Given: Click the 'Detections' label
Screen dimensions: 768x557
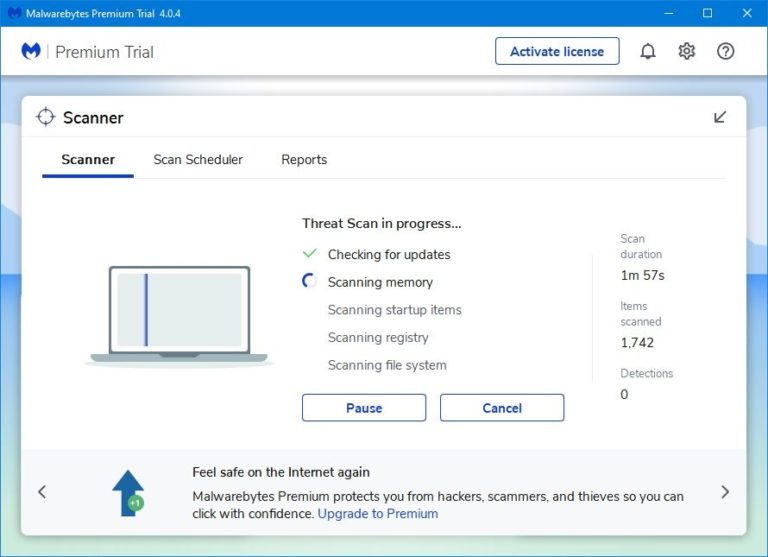Looking at the screenshot, I should click(x=647, y=373).
